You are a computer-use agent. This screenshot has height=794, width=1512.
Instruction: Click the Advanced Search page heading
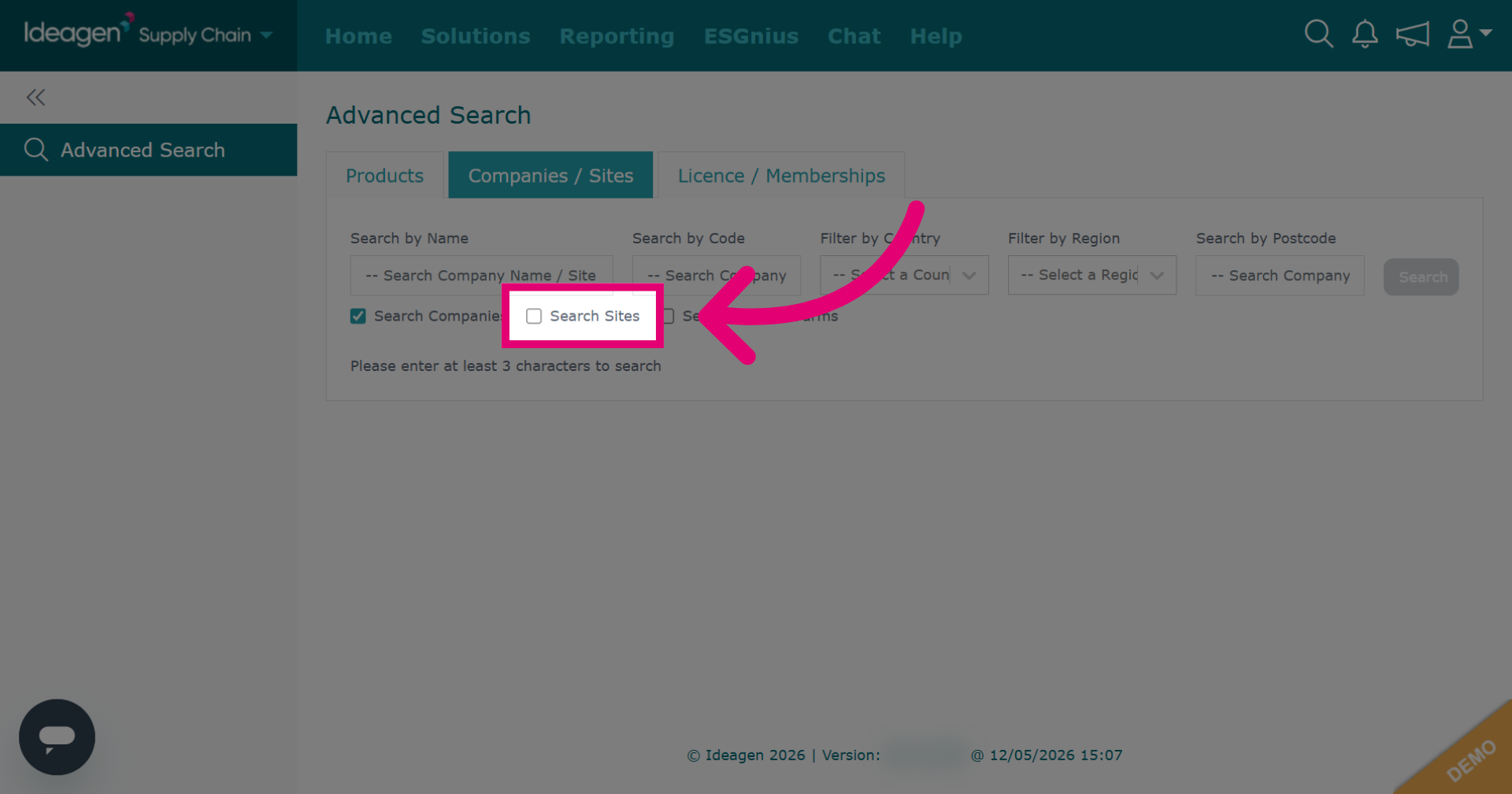coord(428,115)
